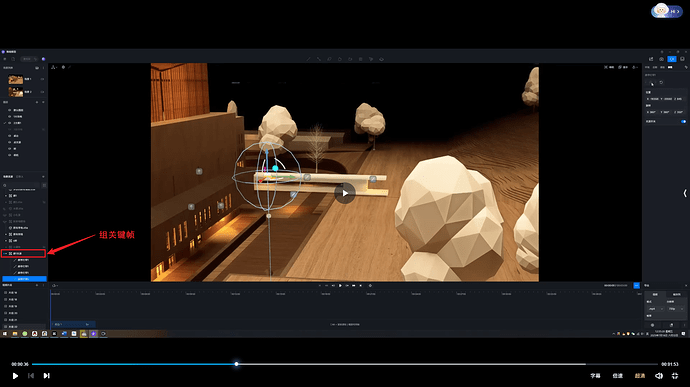The image size is (690, 387).
Task: Click the blue progress handle on the video seek bar
Action: click(236, 364)
